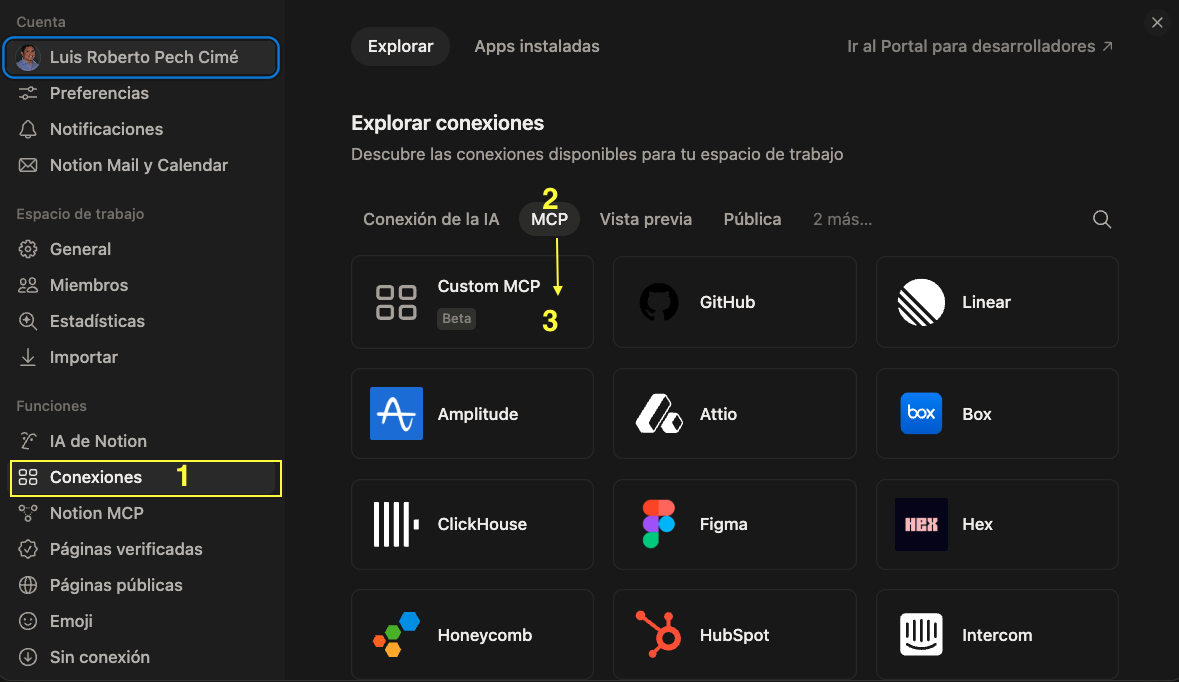Select the Conexión de la IA filter
Viewport: 1179px width, 682px height.
click(431, 220)
